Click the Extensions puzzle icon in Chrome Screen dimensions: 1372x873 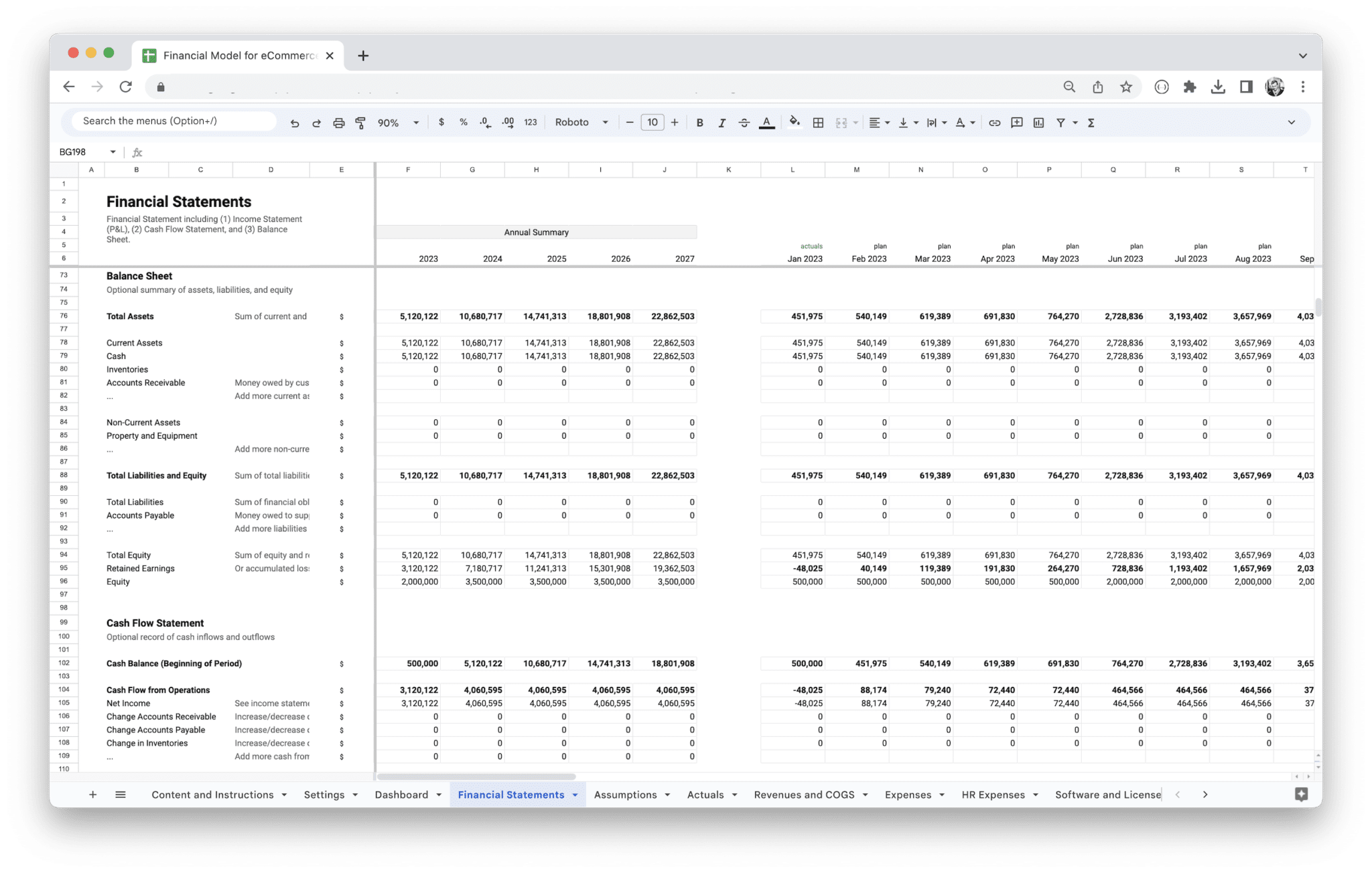(x=1190, y=86)
